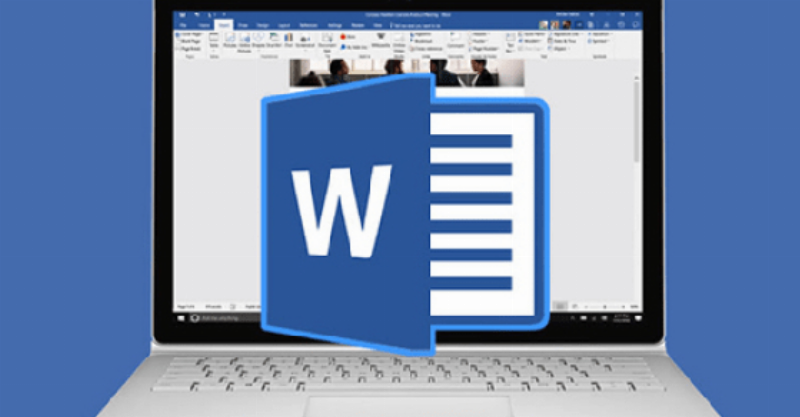Image resolution: width=800 pixels, height=417 pixels.
Task: Switch to the Home ribbon tab
Action: click(x=204, y=26)
